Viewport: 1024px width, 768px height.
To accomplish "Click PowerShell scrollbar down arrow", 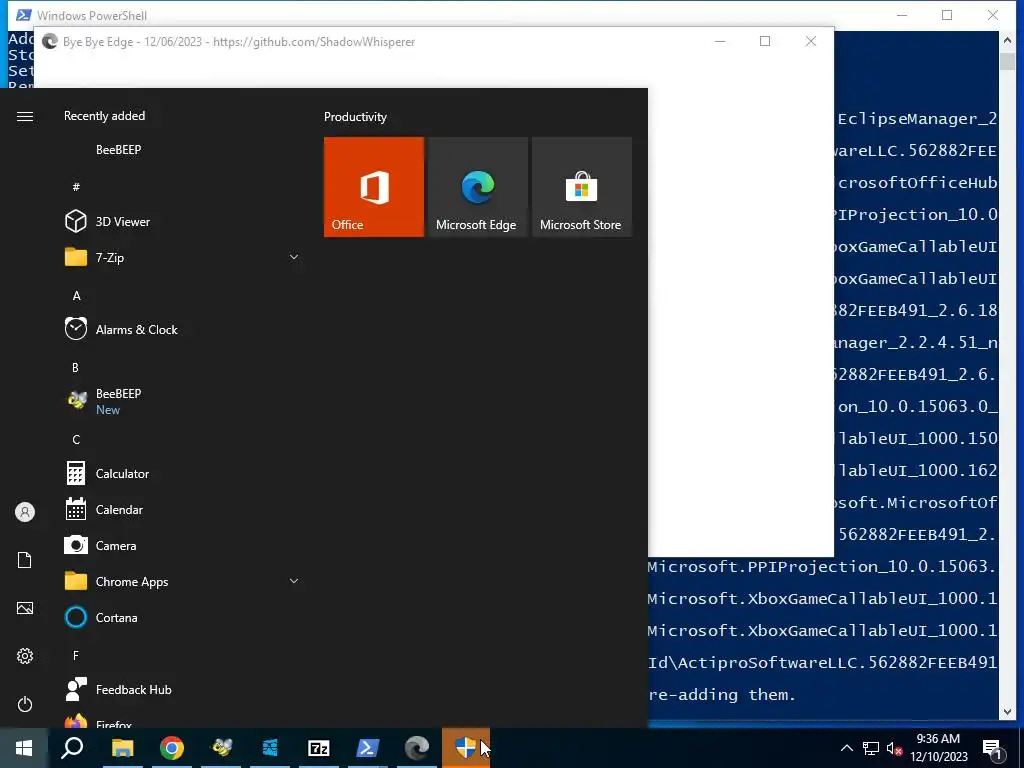I will tap(1007, 712).
